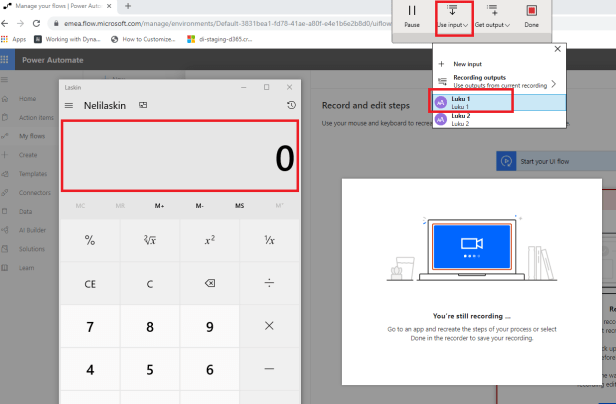Click Done to stop recording
The height and width of the screenshot is (404, 616).
click(532, 17)
